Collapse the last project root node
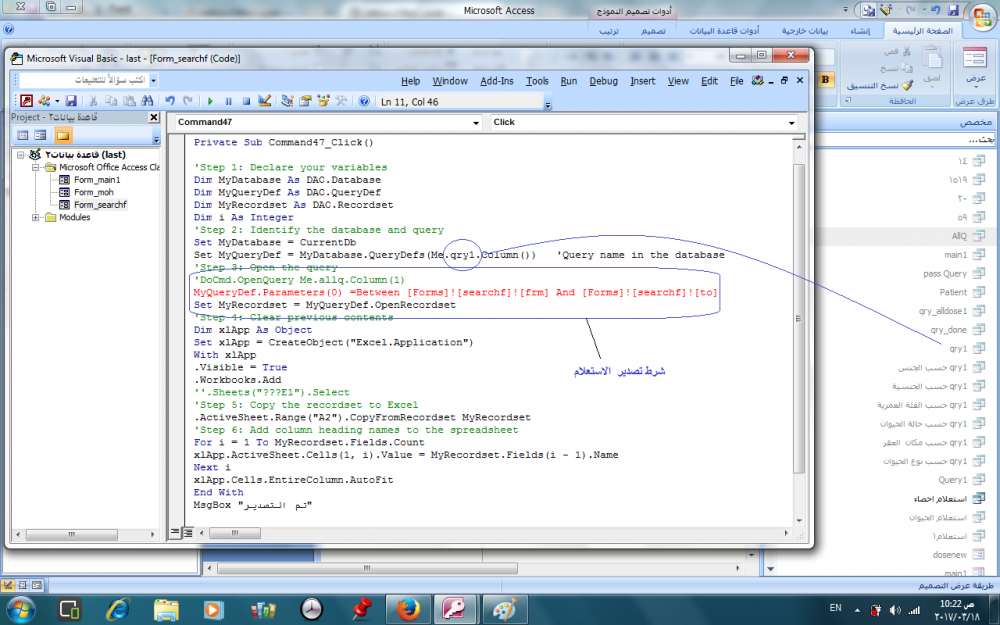1000x625 pixels. tap(21, 155)
